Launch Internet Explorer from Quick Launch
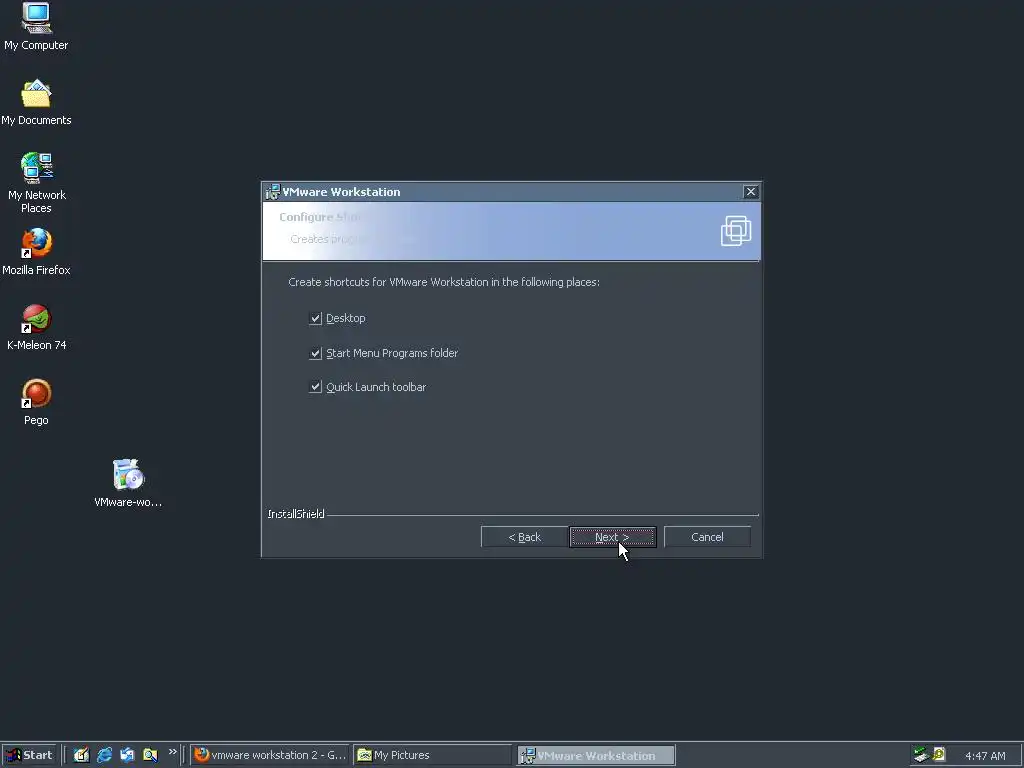This screenshot has width=1024, height=768. (104, 755)
